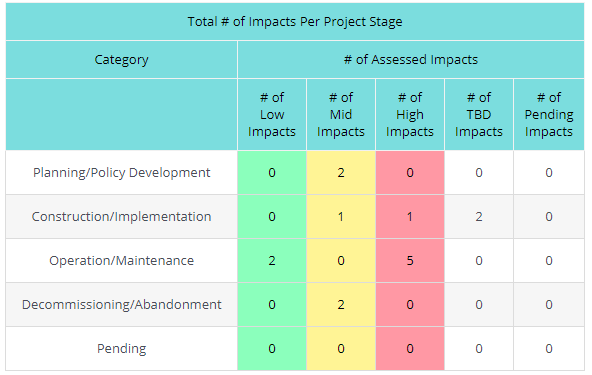Click the Operation/Maintenance row label
This screenshot has width=592, height=375.
click(121, 261)
